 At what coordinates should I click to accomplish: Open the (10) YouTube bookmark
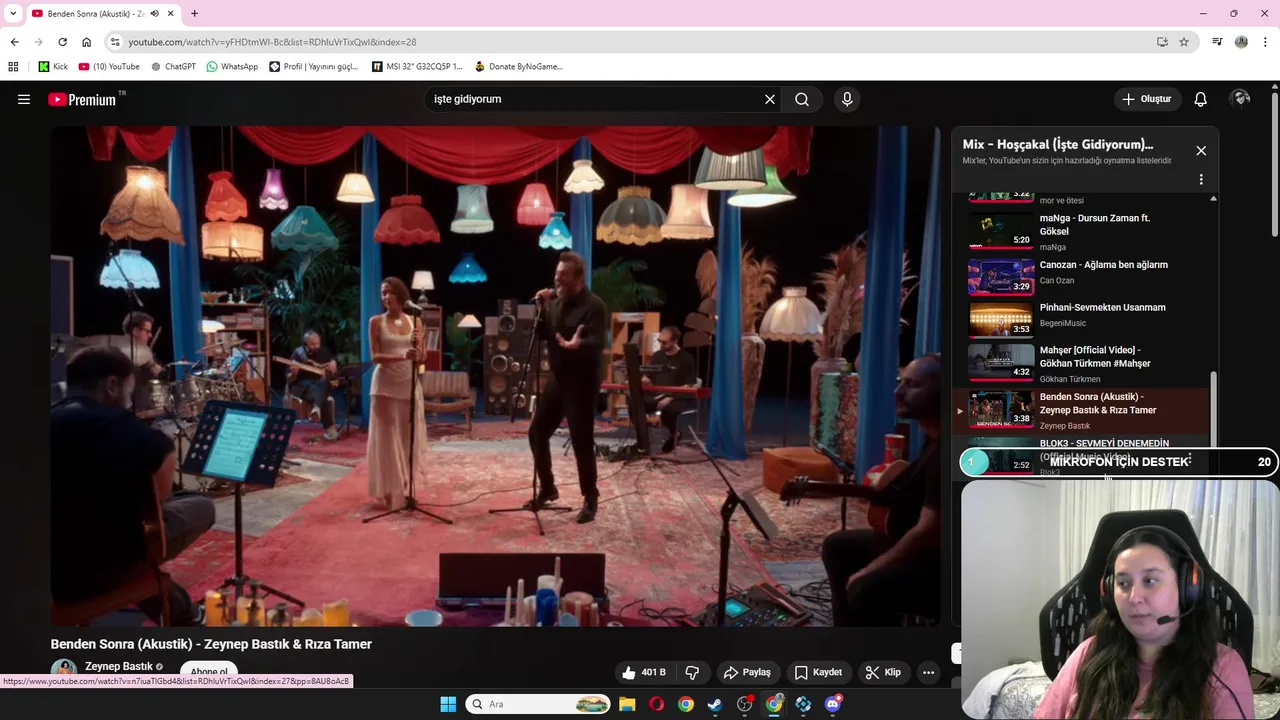[x=109, y=66]
